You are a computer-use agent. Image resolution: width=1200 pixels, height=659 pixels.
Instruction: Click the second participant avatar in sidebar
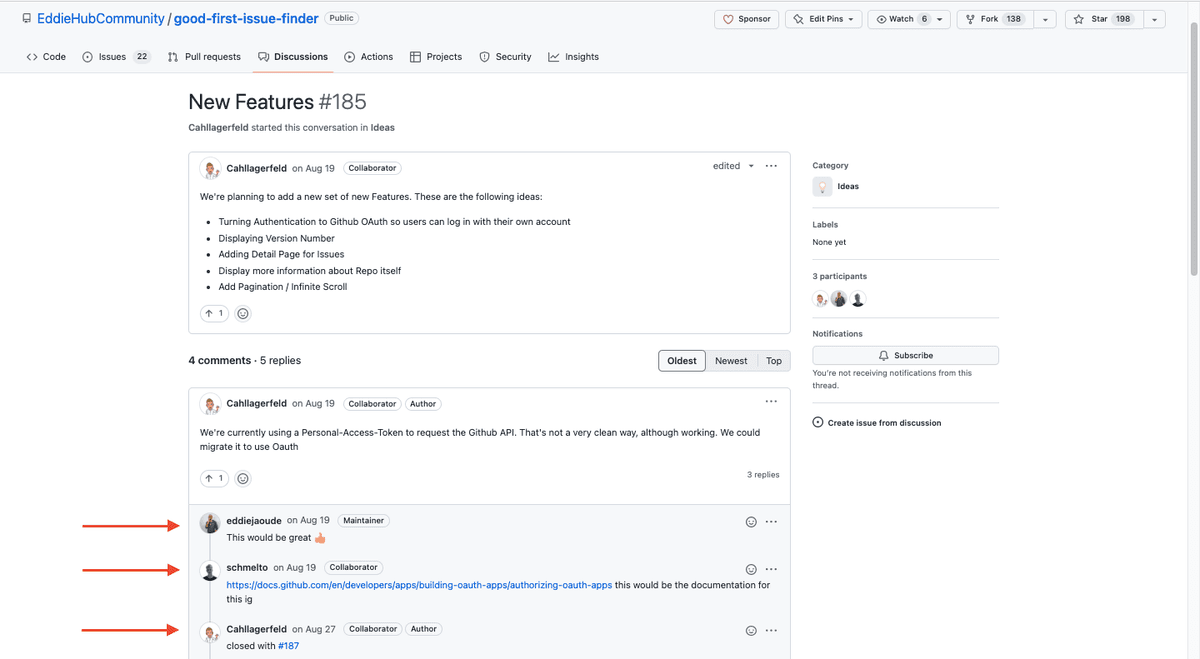(x=839, y=299)
